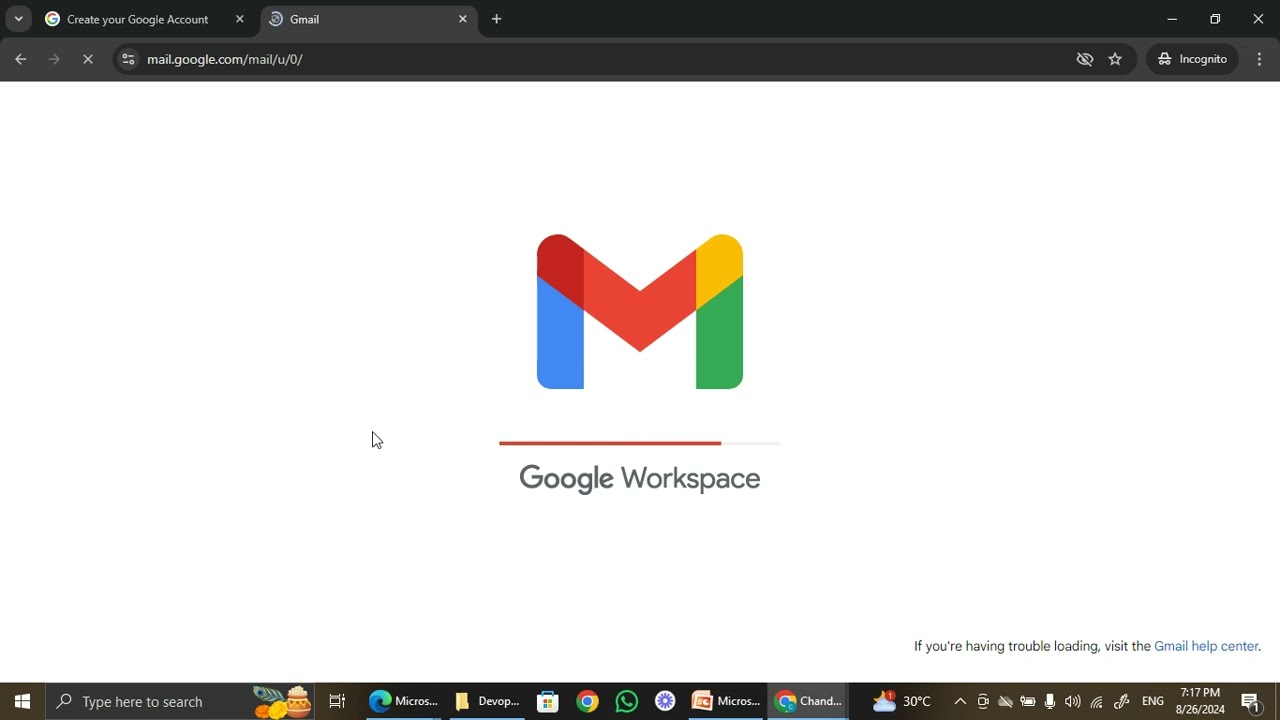Click the microphone tray icon

1050,701
